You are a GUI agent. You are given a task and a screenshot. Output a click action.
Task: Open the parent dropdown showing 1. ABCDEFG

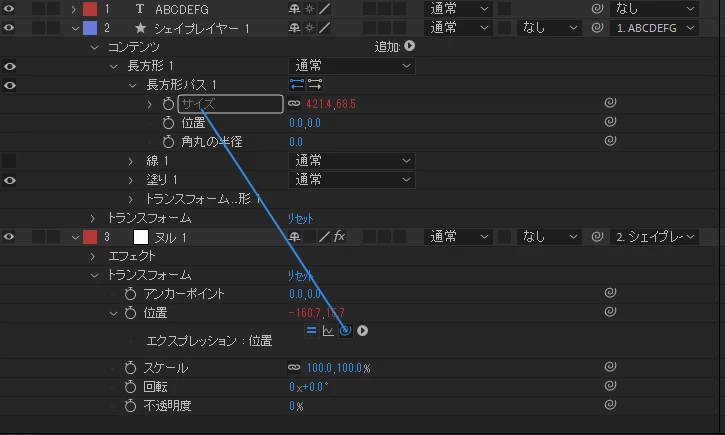(655, 28)
